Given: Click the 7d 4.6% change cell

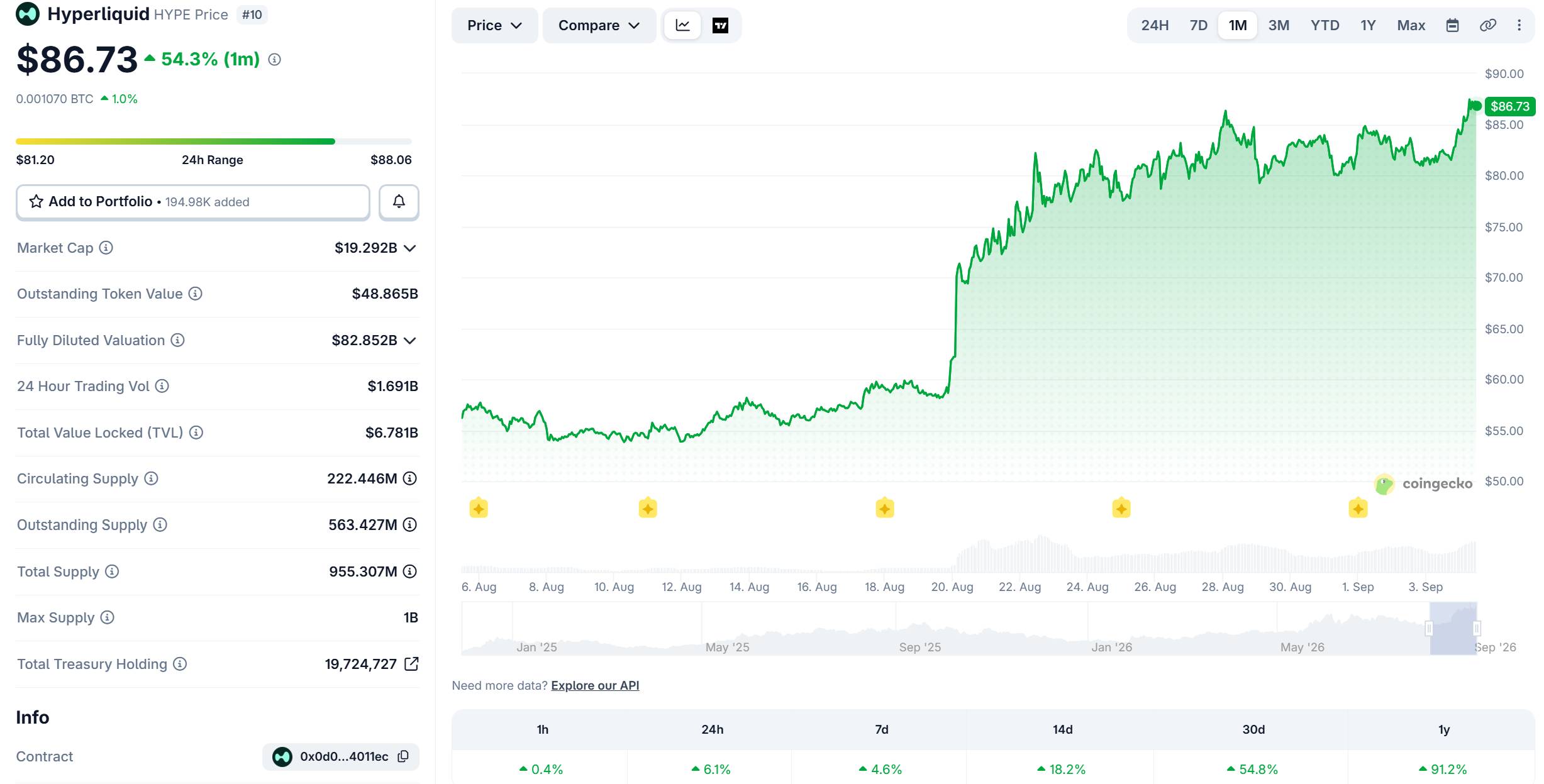Looking at the screenshot, I should 880,769.
